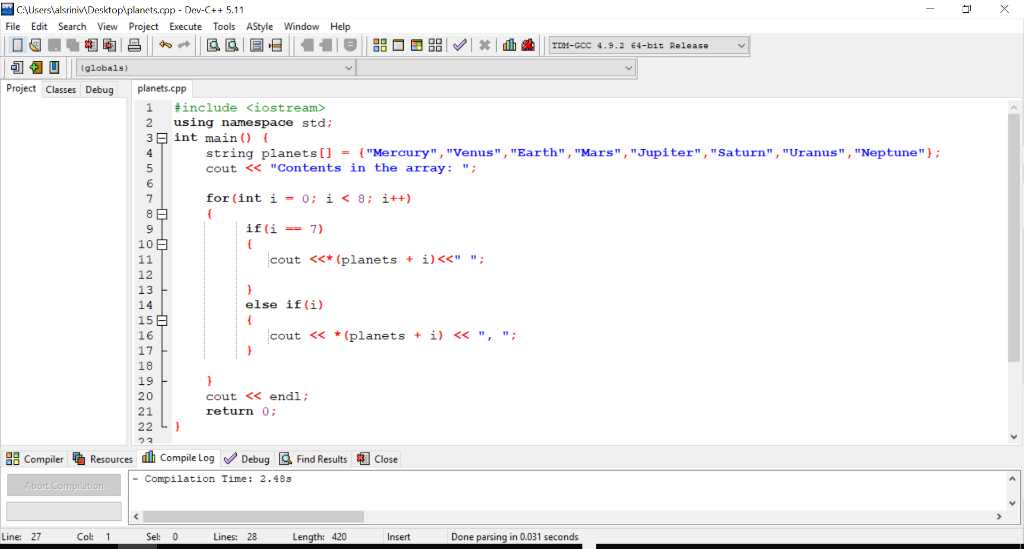Click Delete Profiling Information icon
This screenshot has width=1024, height=549.
[528, 45]
